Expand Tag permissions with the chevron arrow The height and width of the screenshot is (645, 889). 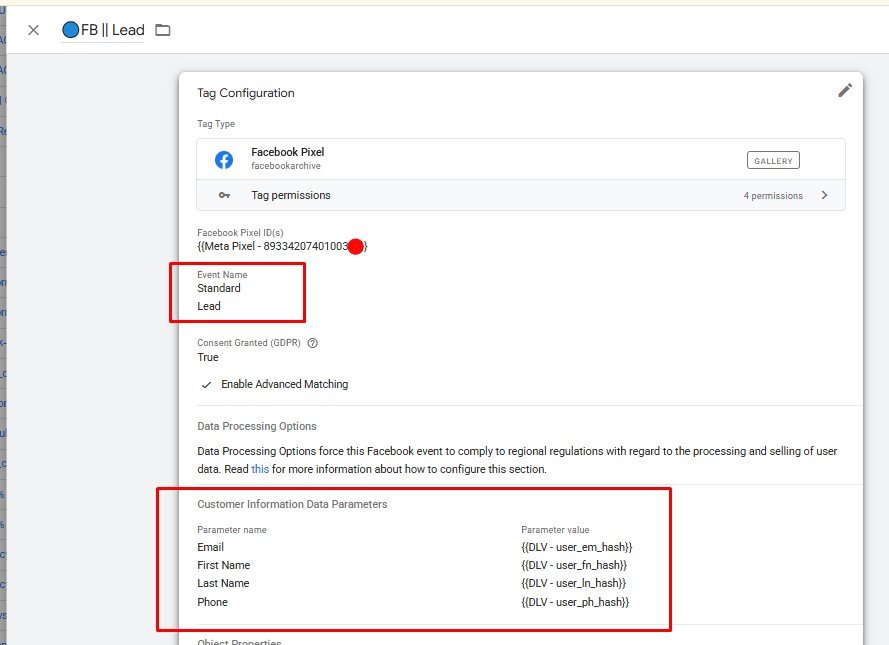point(824,195)
